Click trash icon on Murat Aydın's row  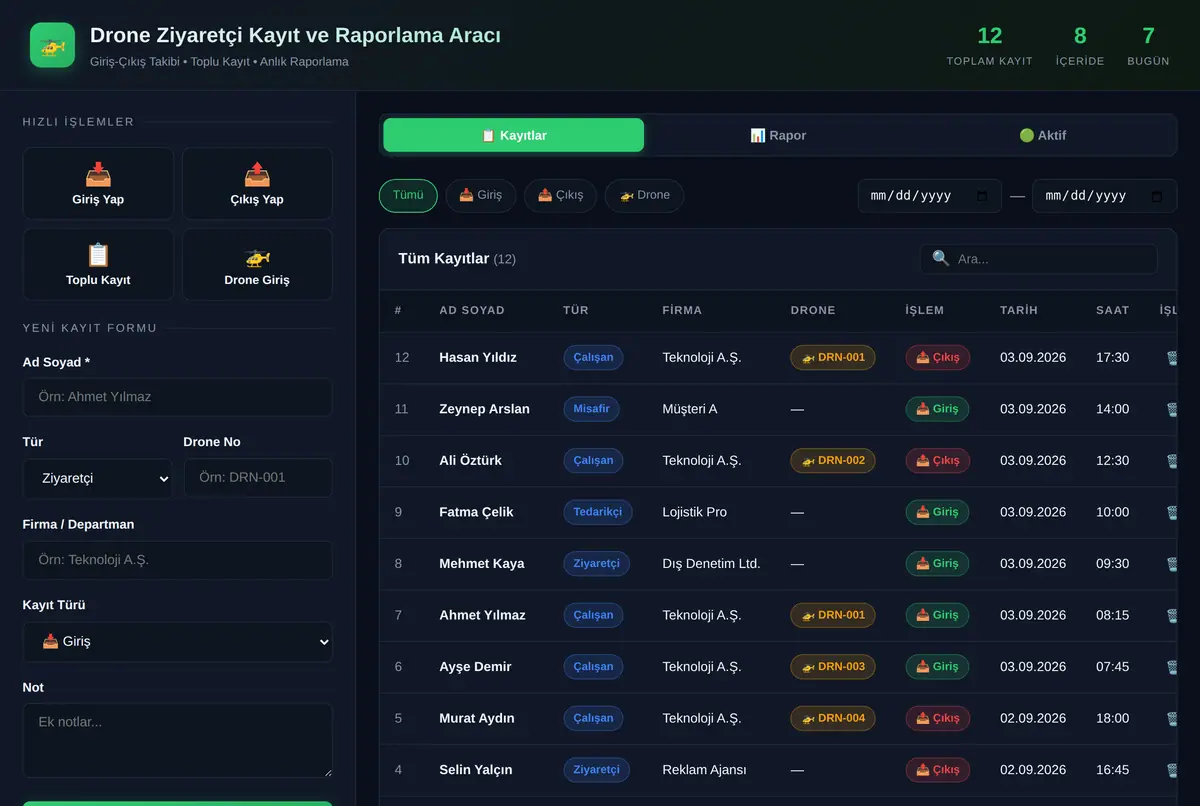(1171, 718)
